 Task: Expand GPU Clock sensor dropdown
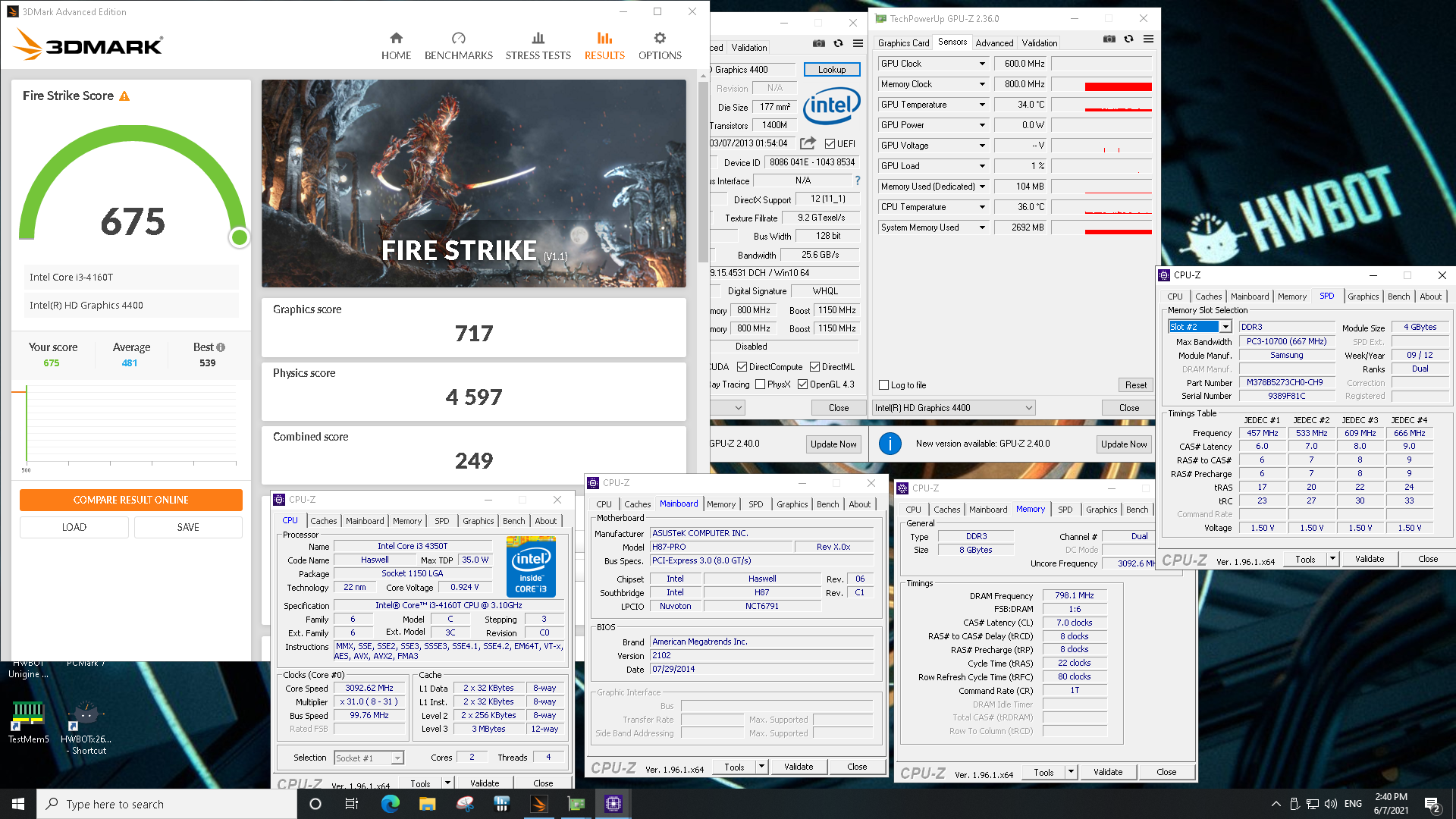[x=982, y=64]
